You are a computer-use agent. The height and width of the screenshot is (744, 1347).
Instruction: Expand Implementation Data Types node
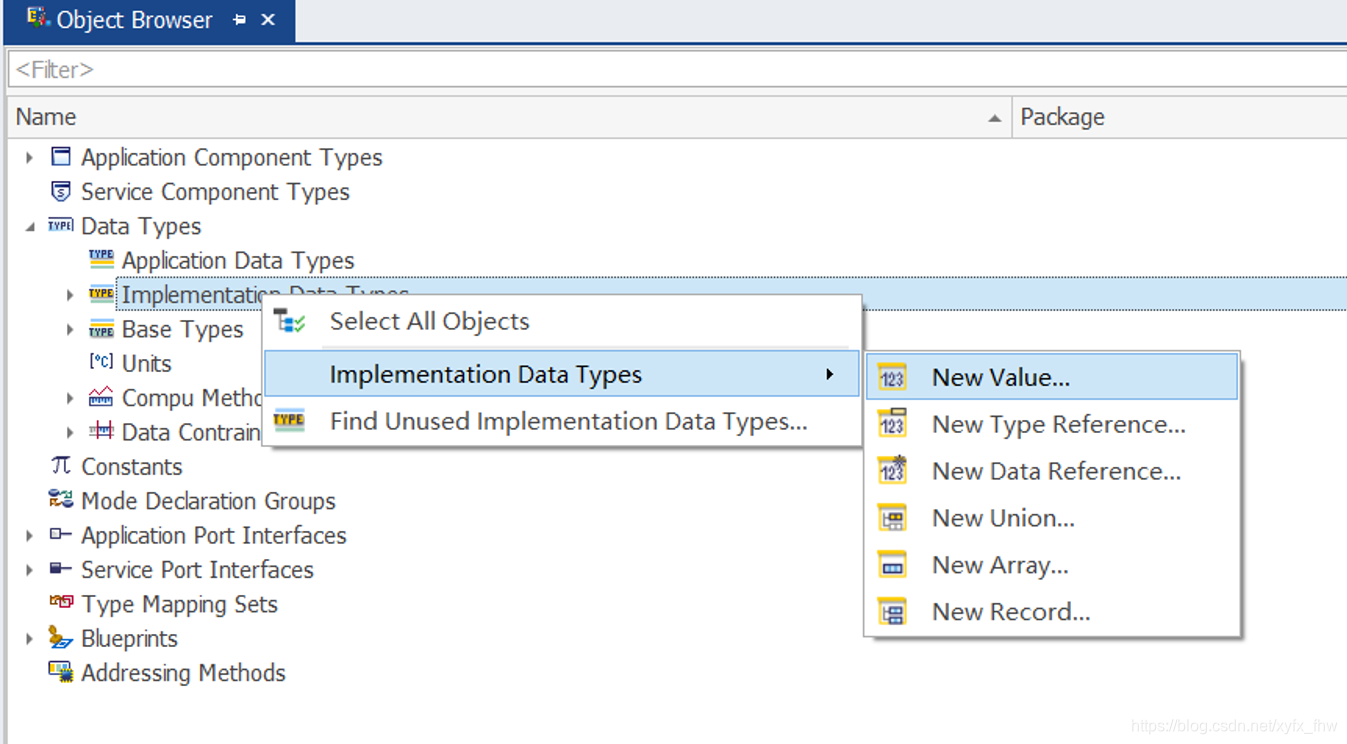click(70, 295)
